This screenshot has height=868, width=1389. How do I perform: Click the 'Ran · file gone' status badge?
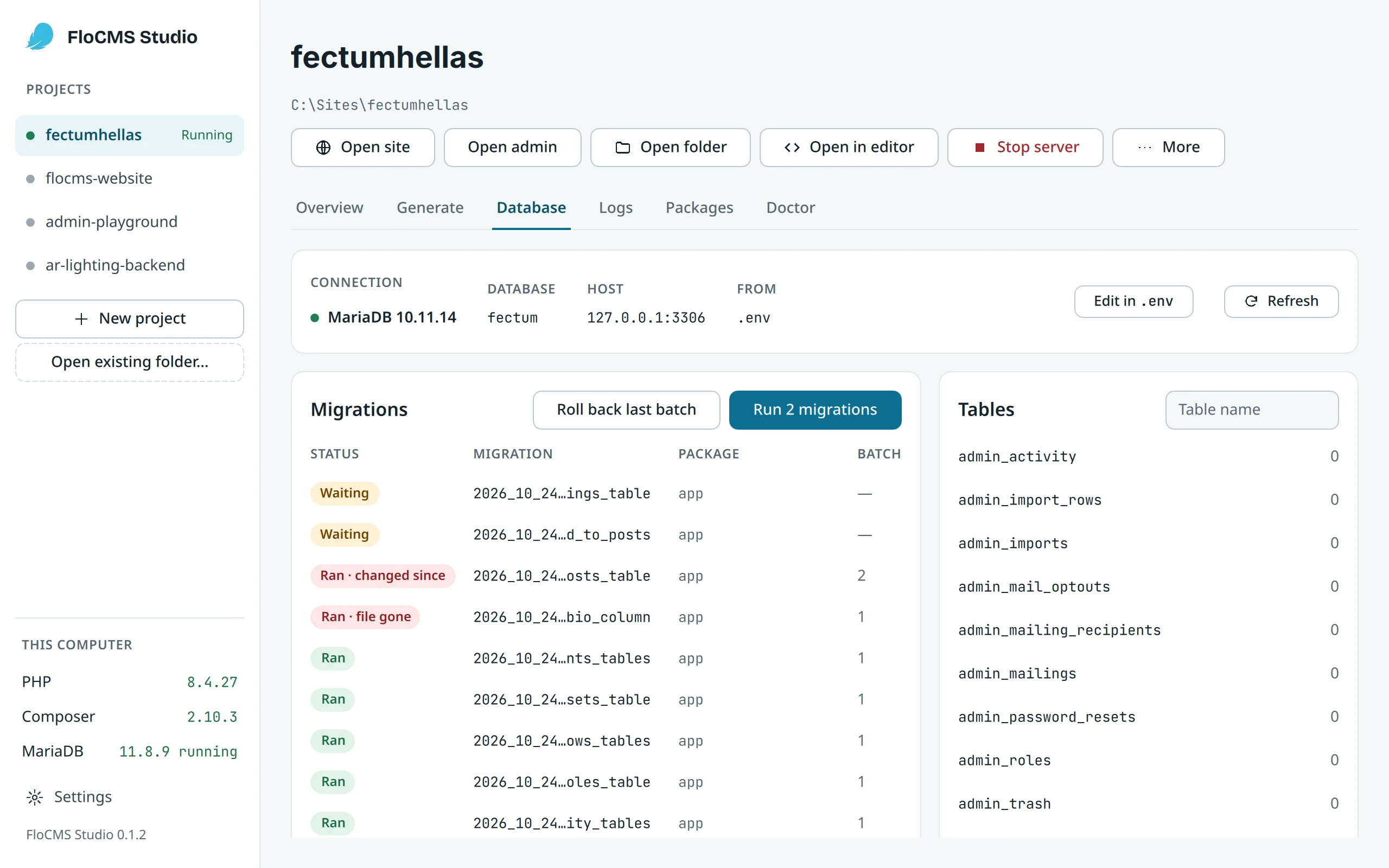coord(366,617)
